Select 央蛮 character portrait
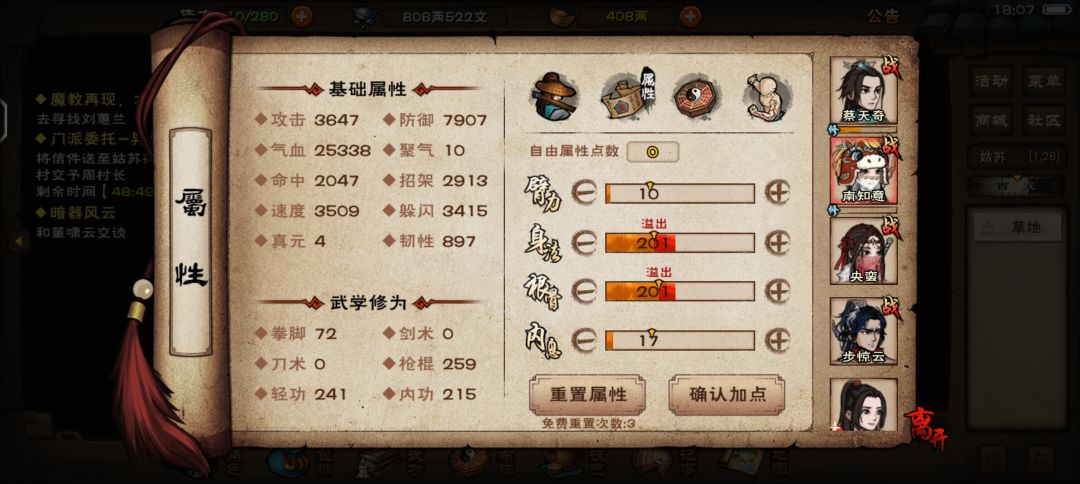The height and width of the screenshot is (484, 1080). 864,250
